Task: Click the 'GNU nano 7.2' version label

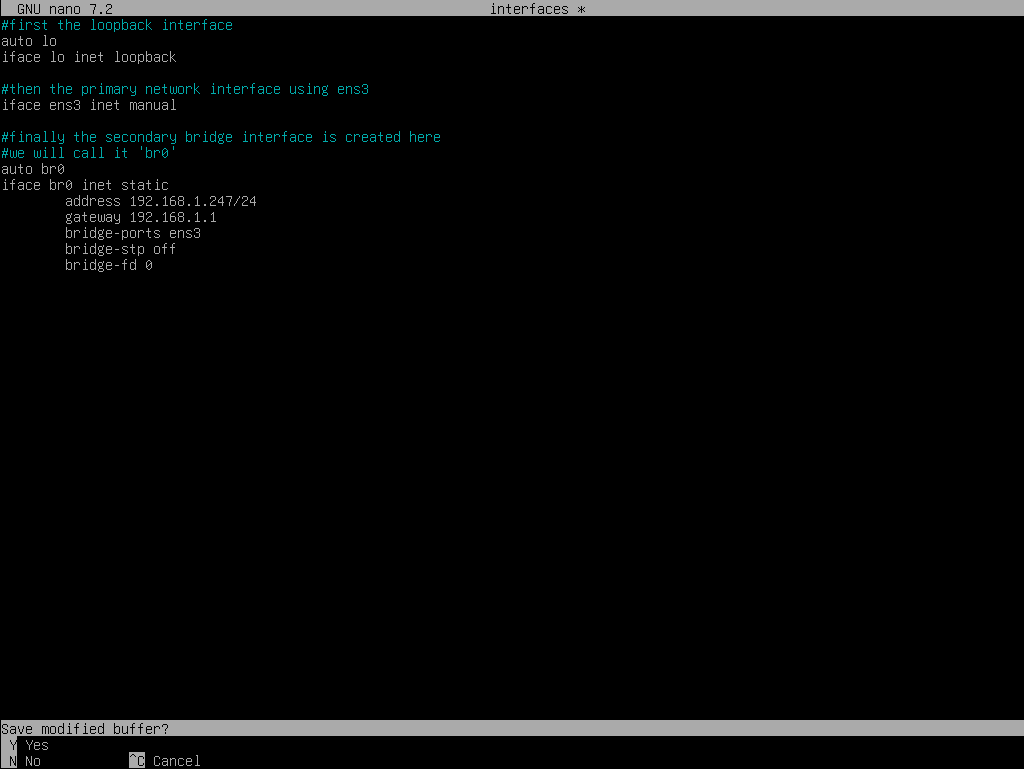Action: (x=65, y=9)
